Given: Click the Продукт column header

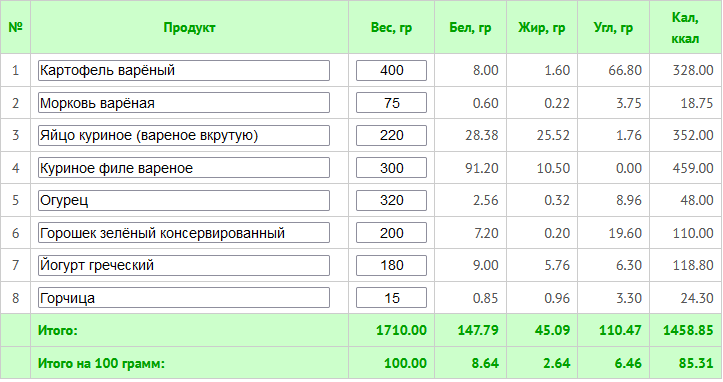Looking at the screenshot, I should click(x=189, y=28).
